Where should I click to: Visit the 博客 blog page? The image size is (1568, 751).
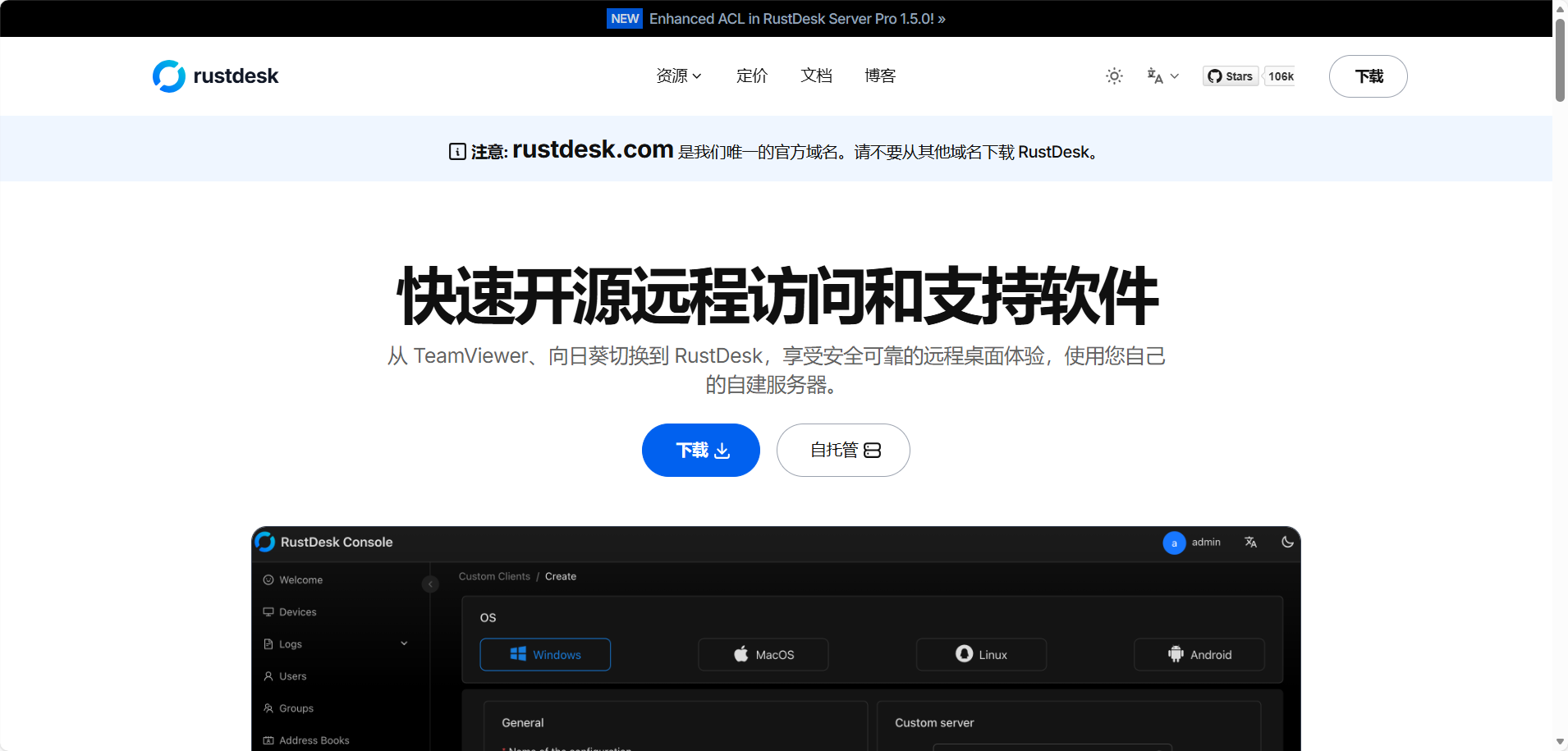click(880, 76)
